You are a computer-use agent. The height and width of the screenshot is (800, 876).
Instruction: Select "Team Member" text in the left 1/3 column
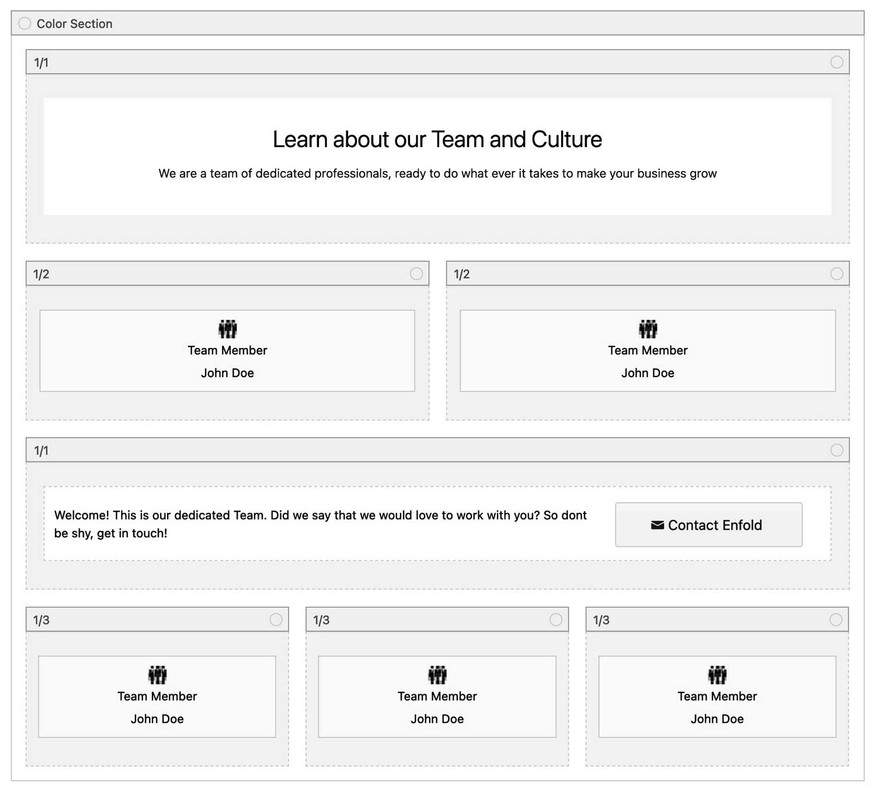(158, 696)
